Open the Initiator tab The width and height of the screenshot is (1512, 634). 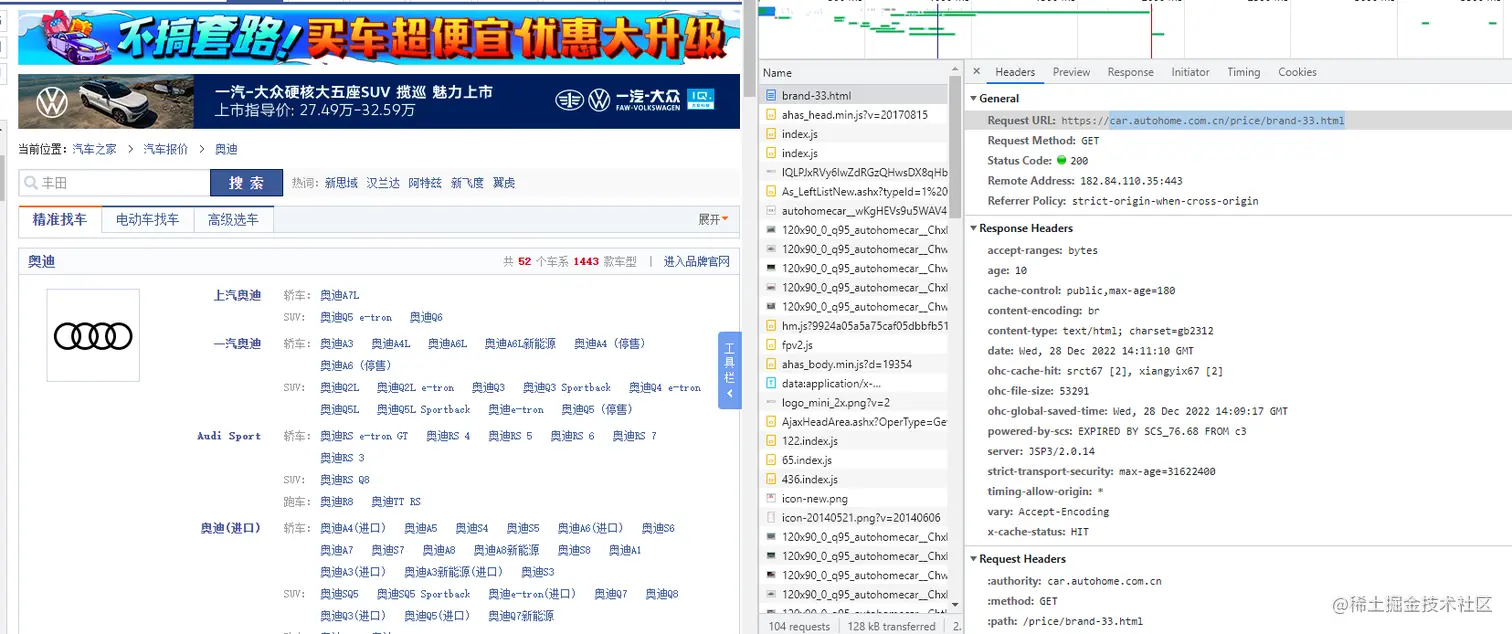coord(1190,72)
